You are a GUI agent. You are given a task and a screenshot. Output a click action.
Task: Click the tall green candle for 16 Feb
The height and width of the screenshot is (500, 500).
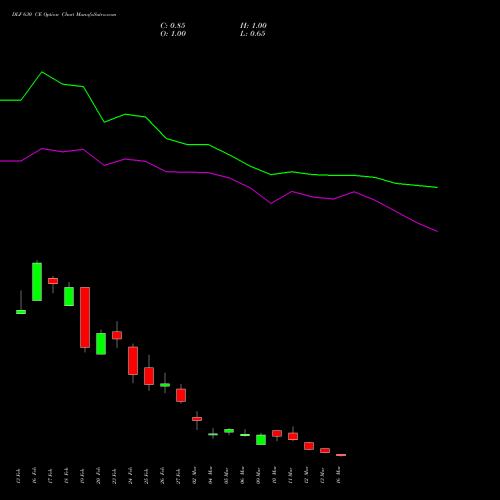[x=37, y=282]
